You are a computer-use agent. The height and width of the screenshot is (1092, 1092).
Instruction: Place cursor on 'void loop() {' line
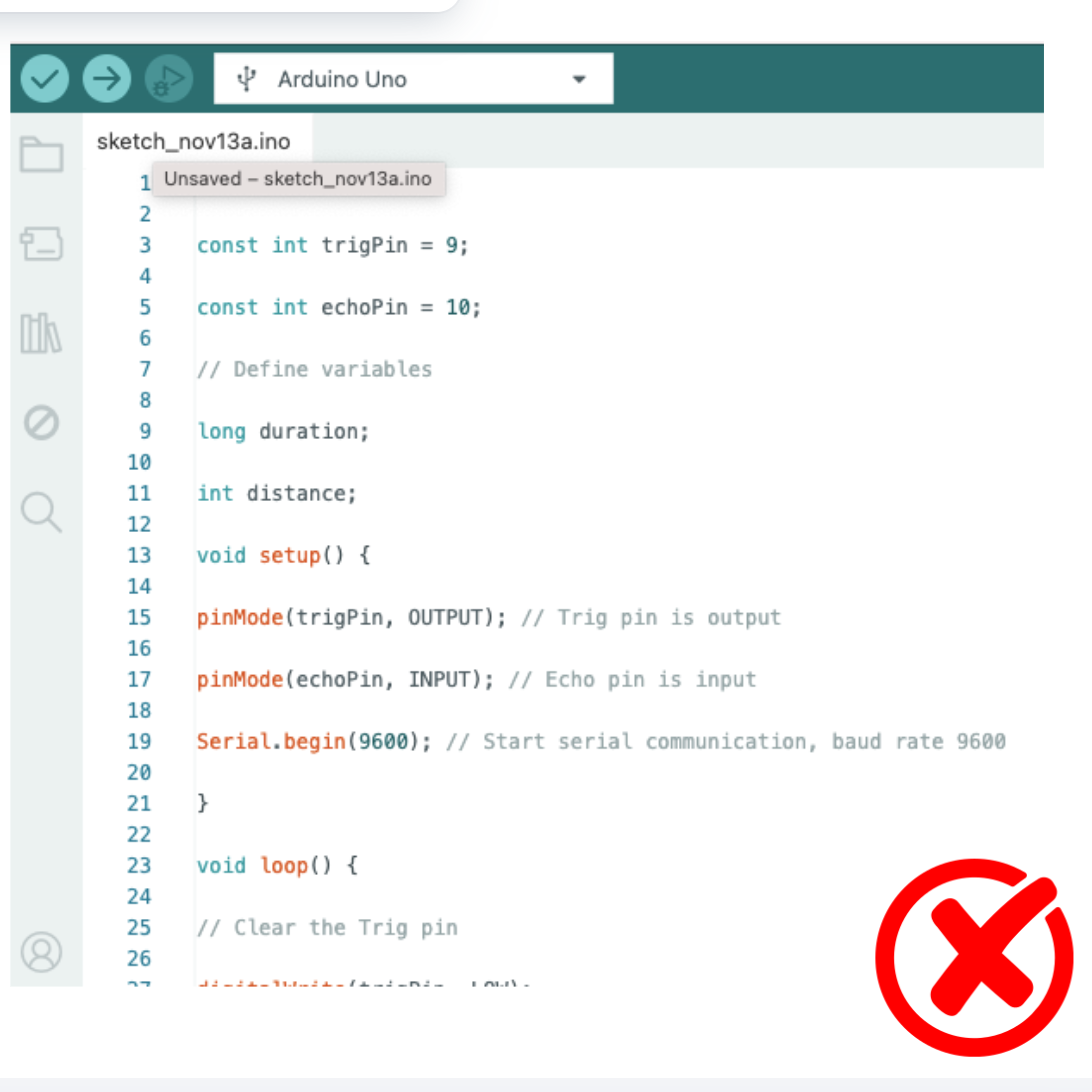pyautogui.click(x=277, y=865)
